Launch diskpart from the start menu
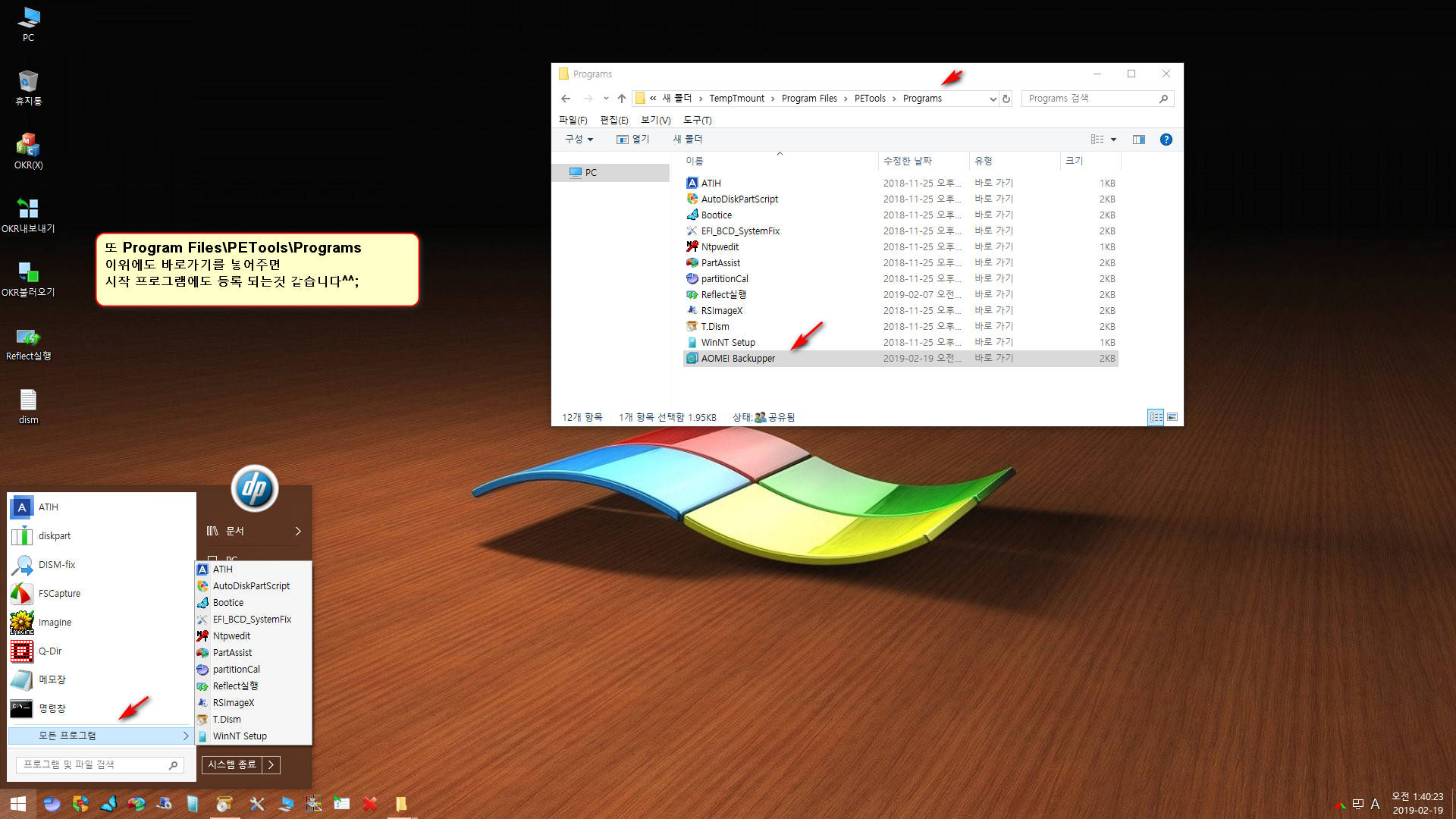 (x=102, y=535)
